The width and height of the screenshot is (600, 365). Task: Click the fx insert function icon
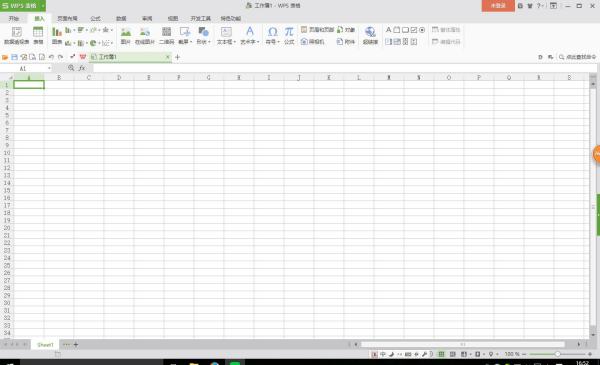click(82, 68)
